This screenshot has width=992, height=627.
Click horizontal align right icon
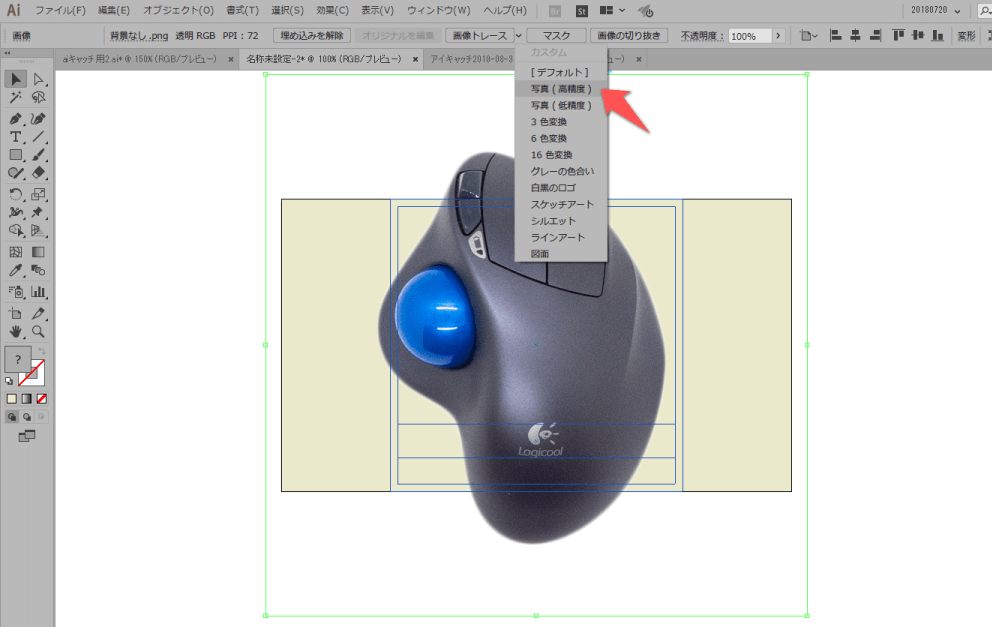(876, 35)
